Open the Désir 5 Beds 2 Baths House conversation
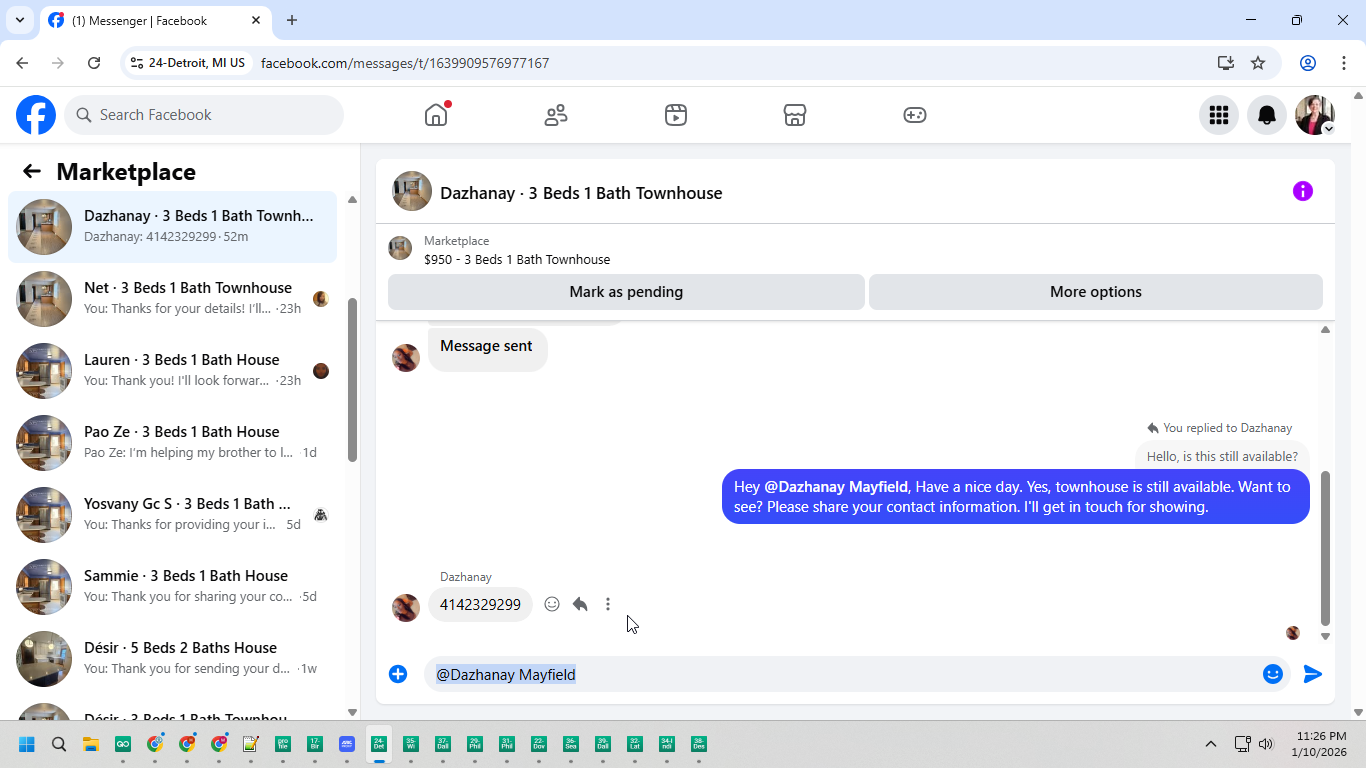The width and height of the screenshot is (1366, 768). pos(172,659)
